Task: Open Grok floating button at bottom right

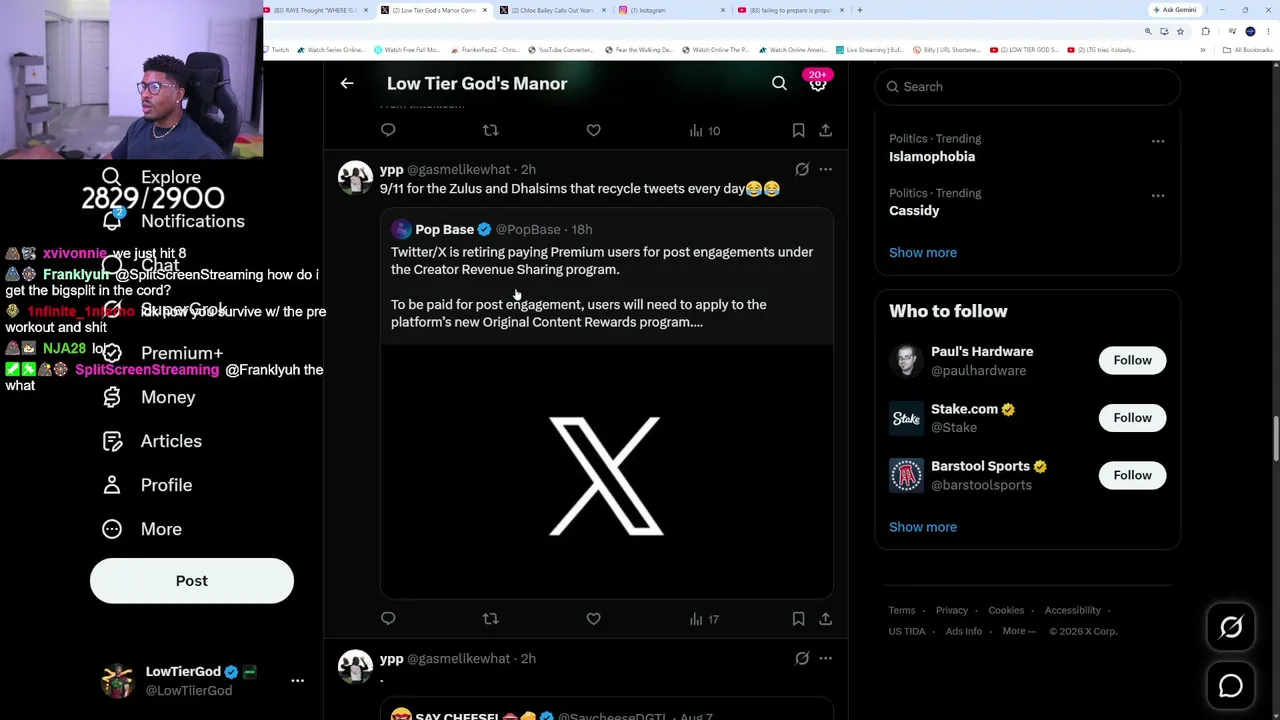Action: (1231, 627)
